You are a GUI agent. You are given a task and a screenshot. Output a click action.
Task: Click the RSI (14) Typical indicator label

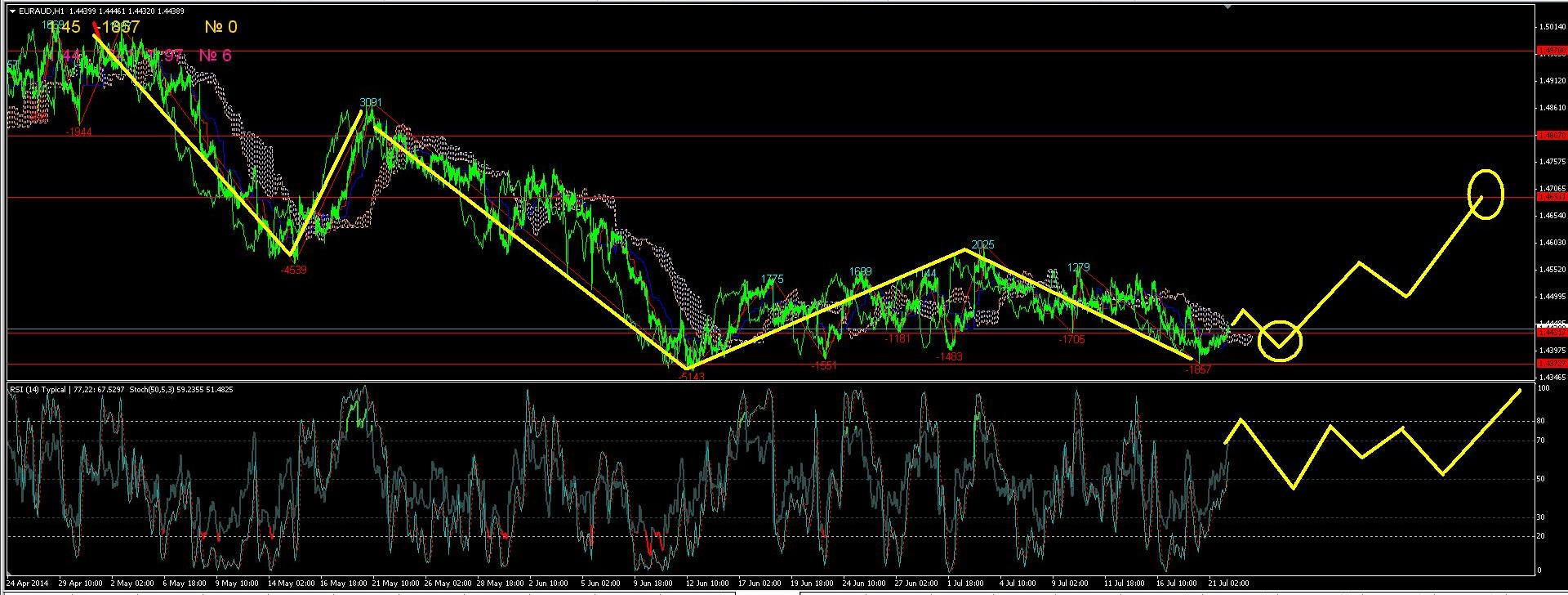point(38,390)
